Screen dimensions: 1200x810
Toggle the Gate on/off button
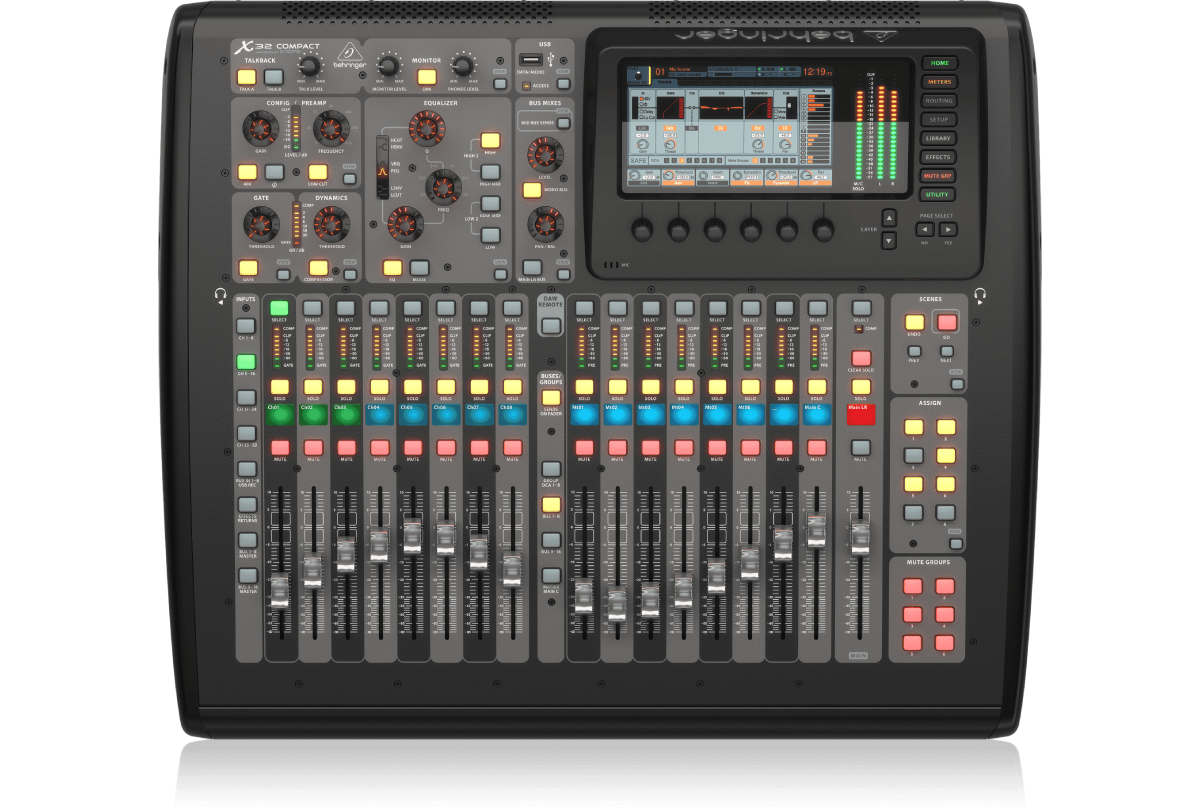[x=247, y=267]
